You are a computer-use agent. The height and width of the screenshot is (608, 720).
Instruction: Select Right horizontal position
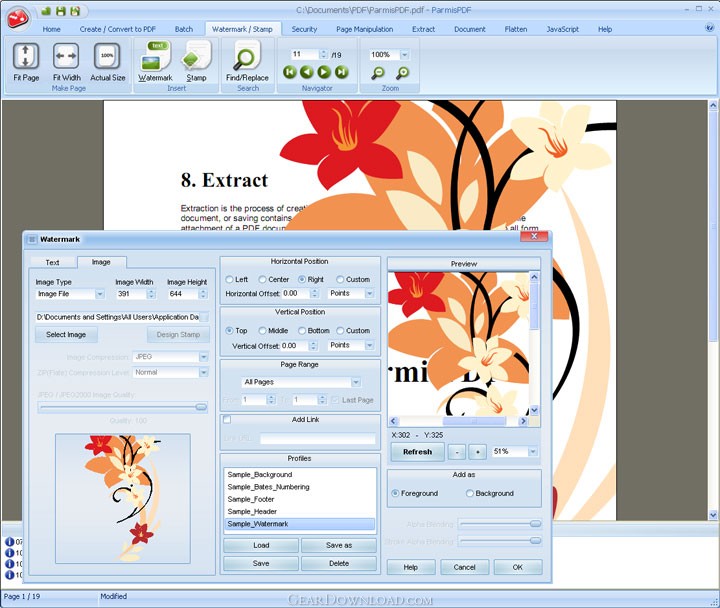(302, 279)
